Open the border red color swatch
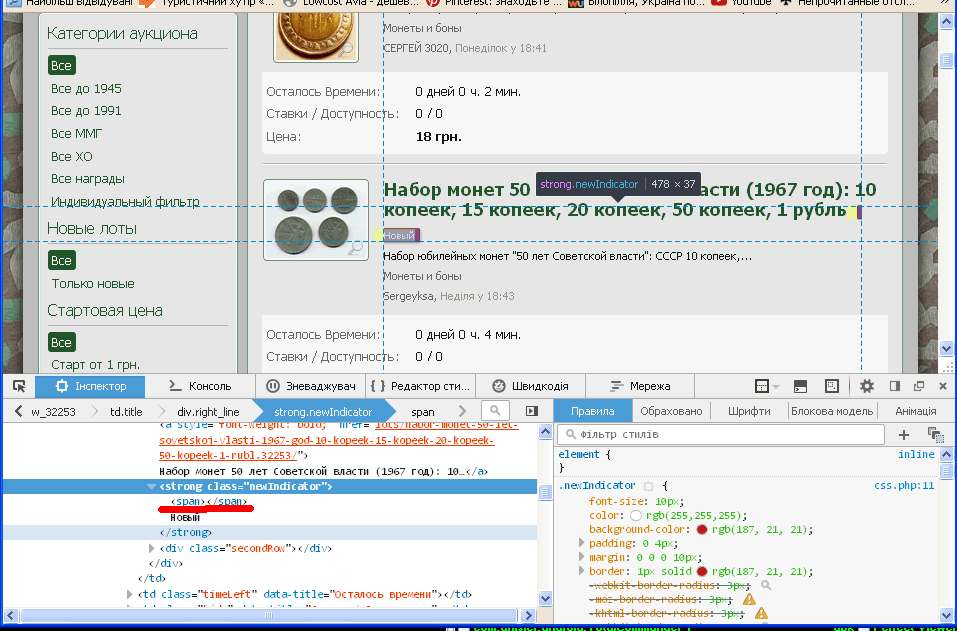This screenshot has height=631, width=957. click(x=702, y=571)
